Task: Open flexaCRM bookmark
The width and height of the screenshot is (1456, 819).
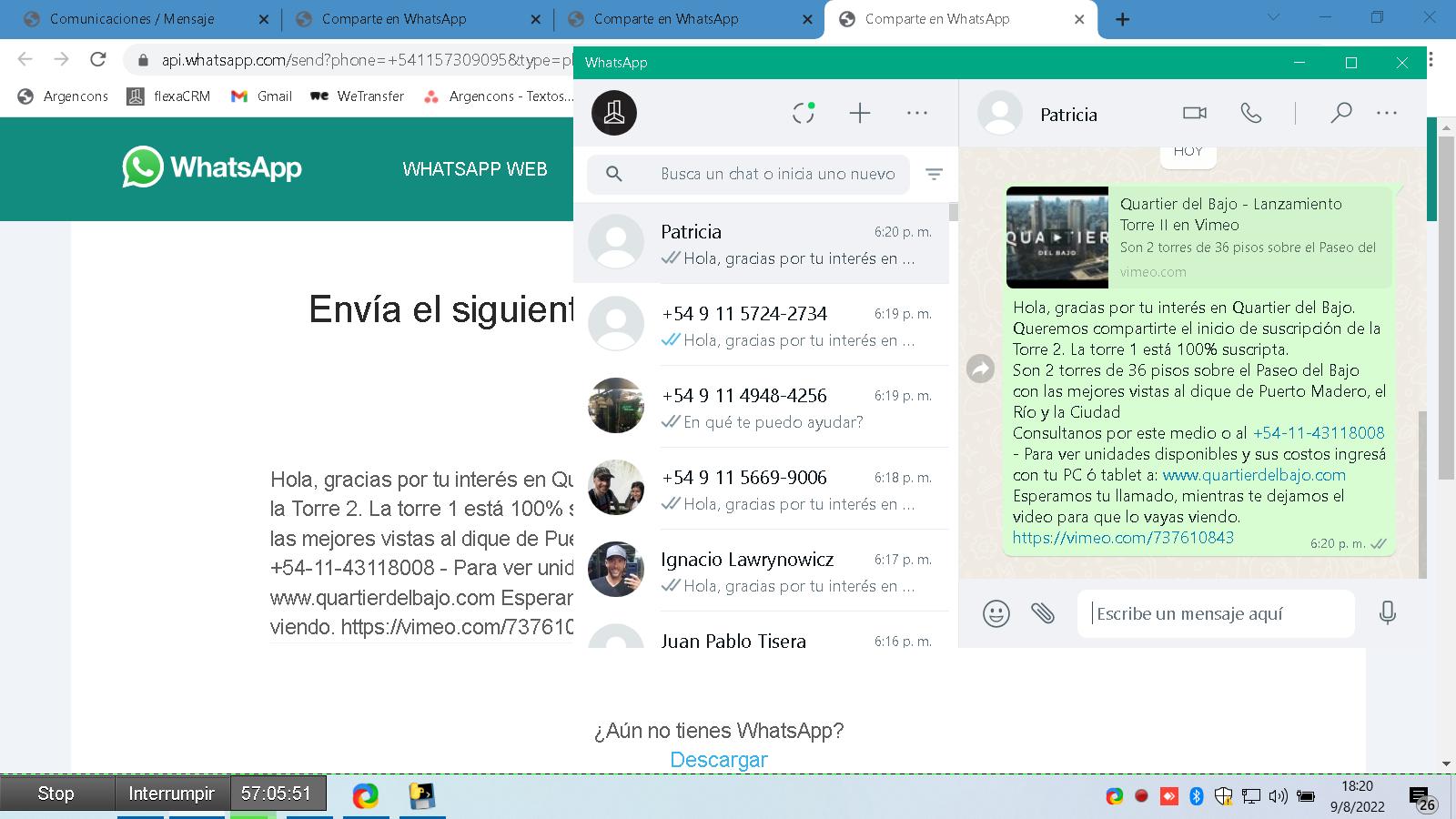Action: [168, 96]
